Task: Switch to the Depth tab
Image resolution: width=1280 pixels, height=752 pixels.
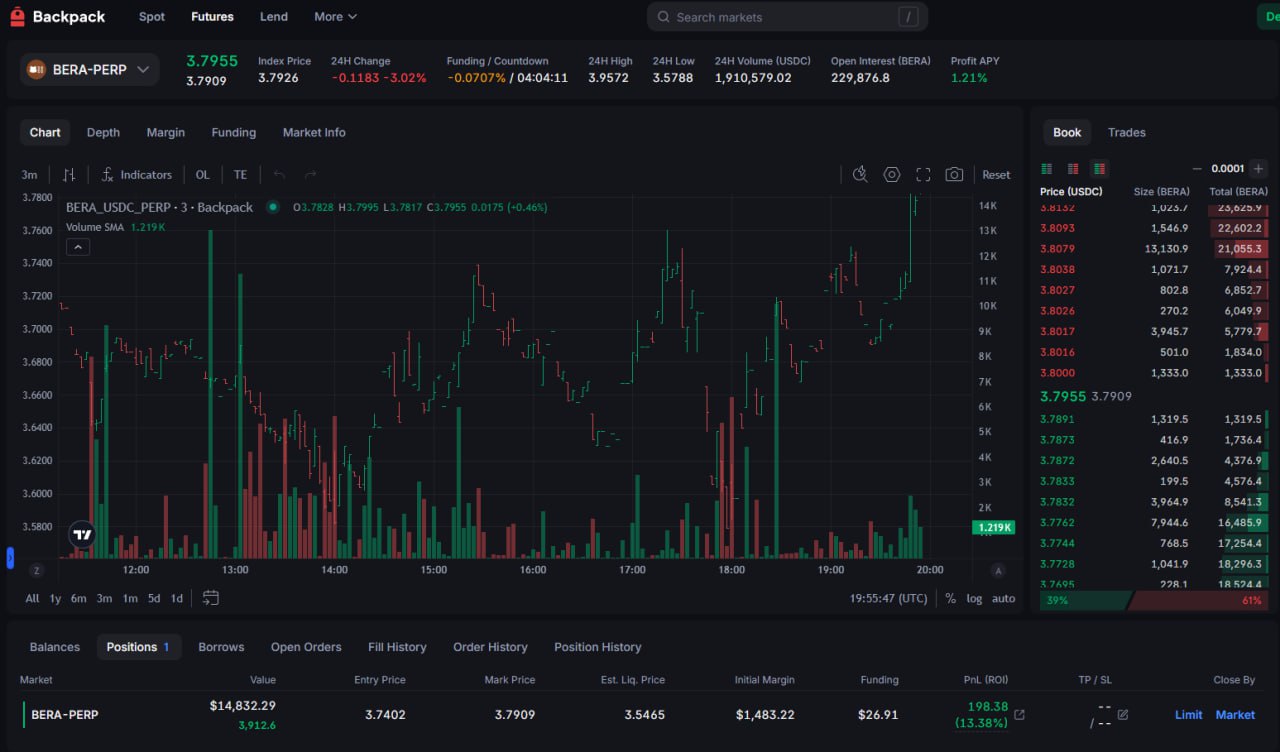Action: [103, 132]
